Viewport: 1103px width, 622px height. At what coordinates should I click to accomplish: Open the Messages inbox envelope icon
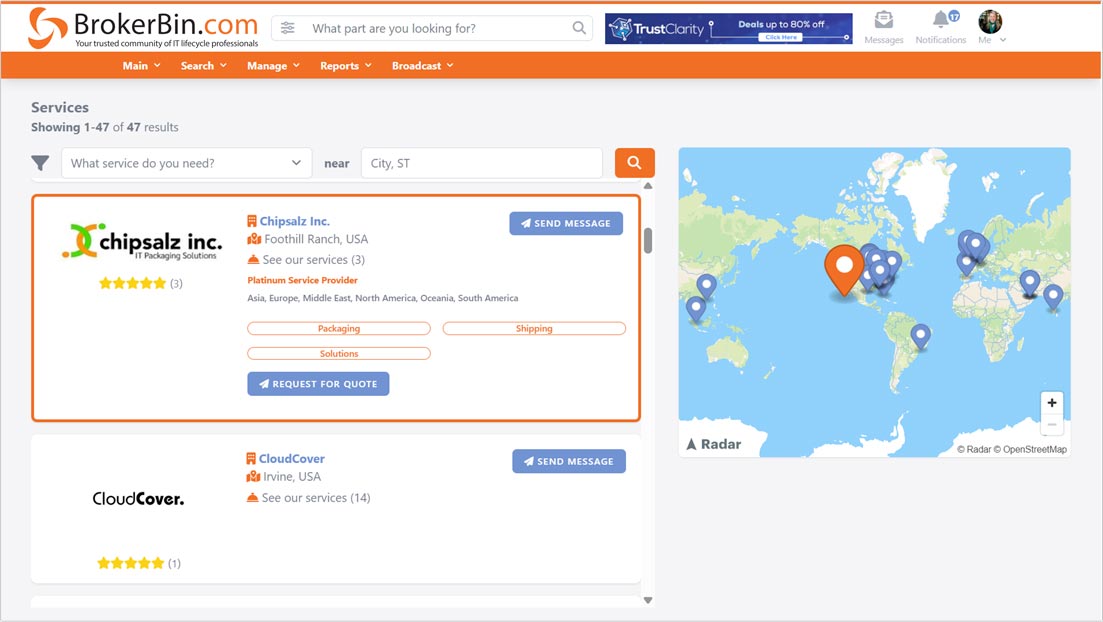tap(884, 20)
